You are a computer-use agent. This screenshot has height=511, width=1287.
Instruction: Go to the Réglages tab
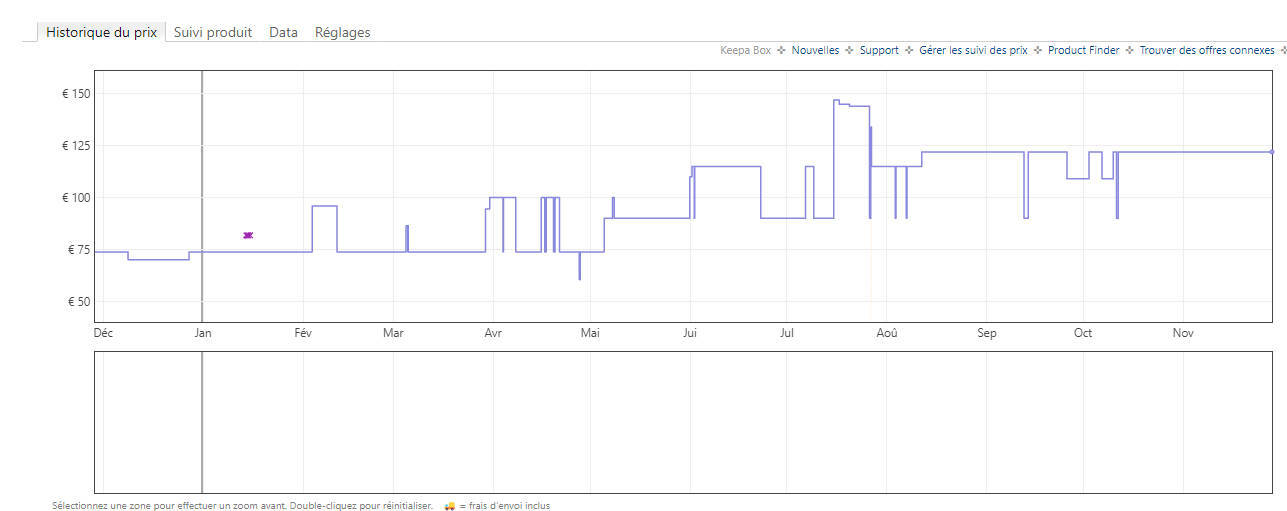click(343, 32)
